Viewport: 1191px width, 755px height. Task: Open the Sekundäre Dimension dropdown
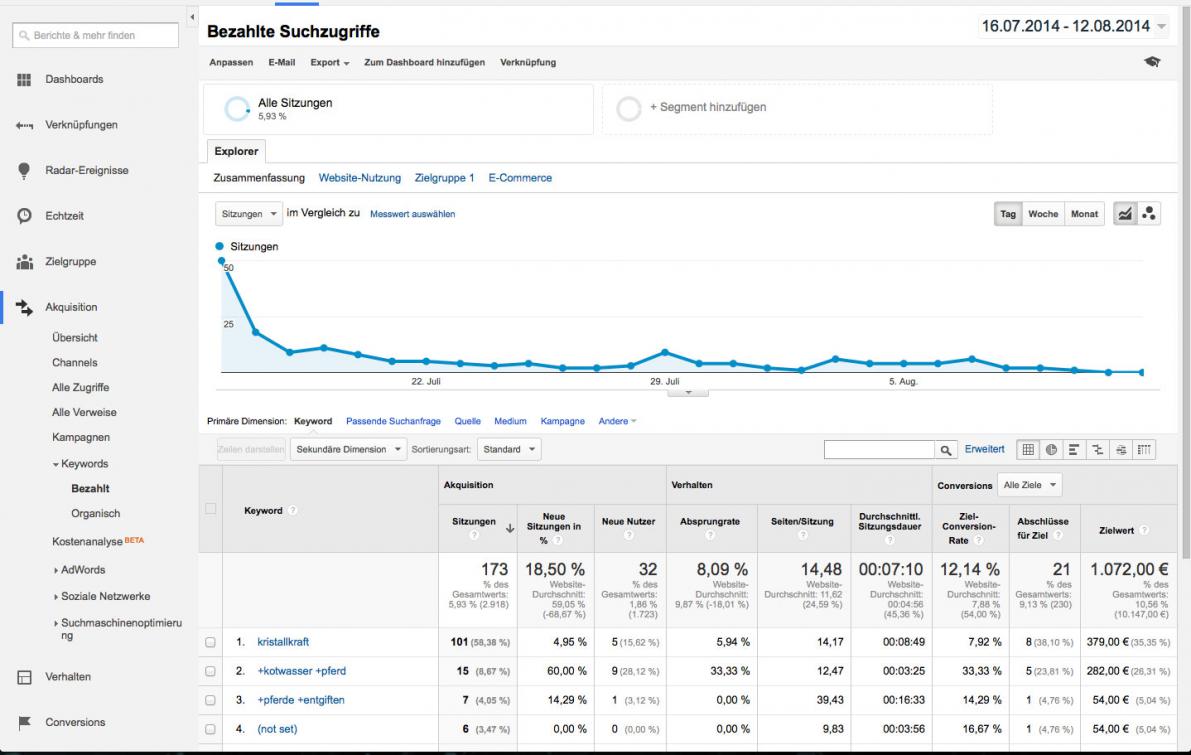tap(349, 450)
